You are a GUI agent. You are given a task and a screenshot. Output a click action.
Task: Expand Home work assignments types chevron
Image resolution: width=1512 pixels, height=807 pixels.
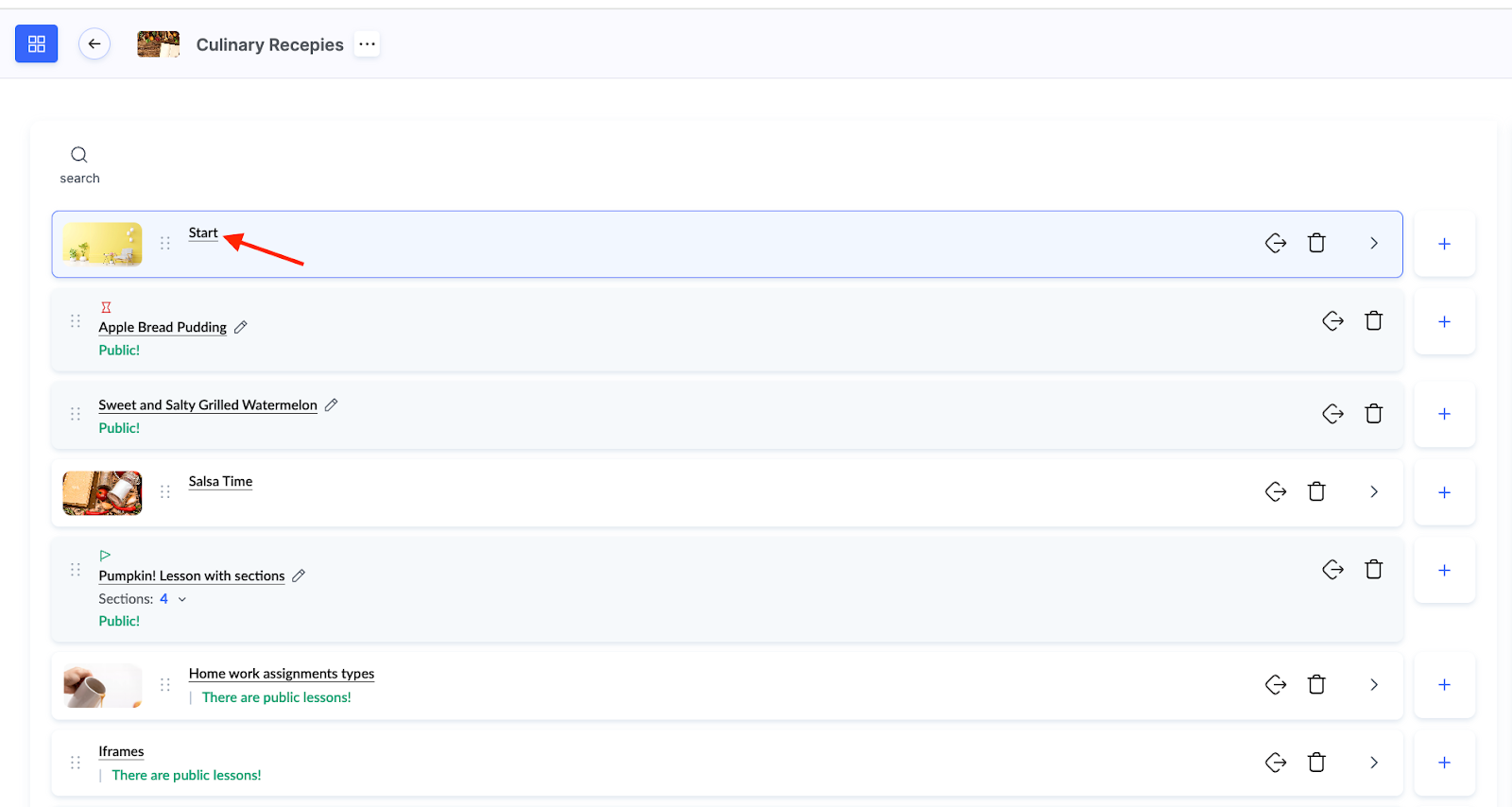(1374, 684)
